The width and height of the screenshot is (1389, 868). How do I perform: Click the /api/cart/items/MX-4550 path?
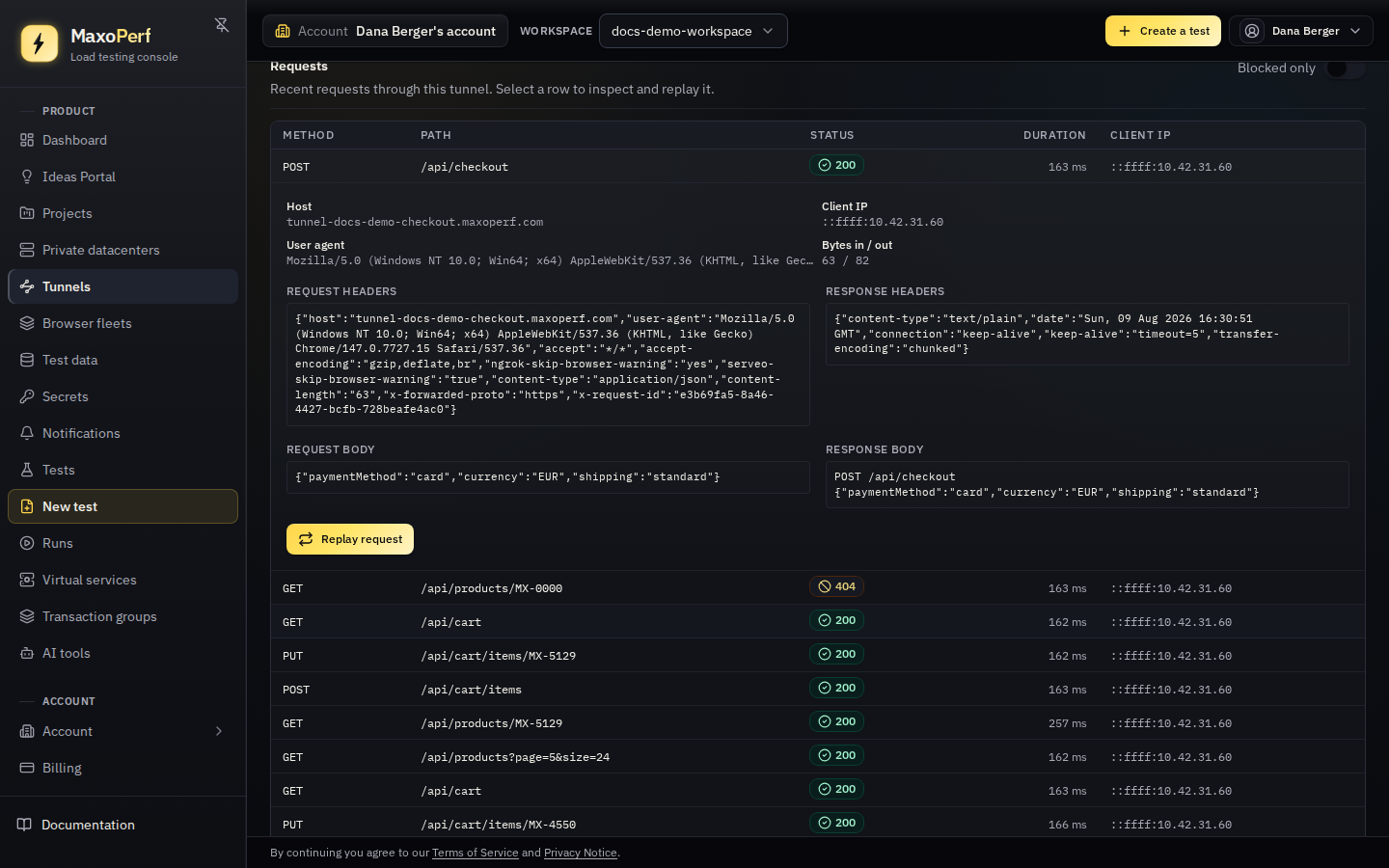(x=498, y=825)
